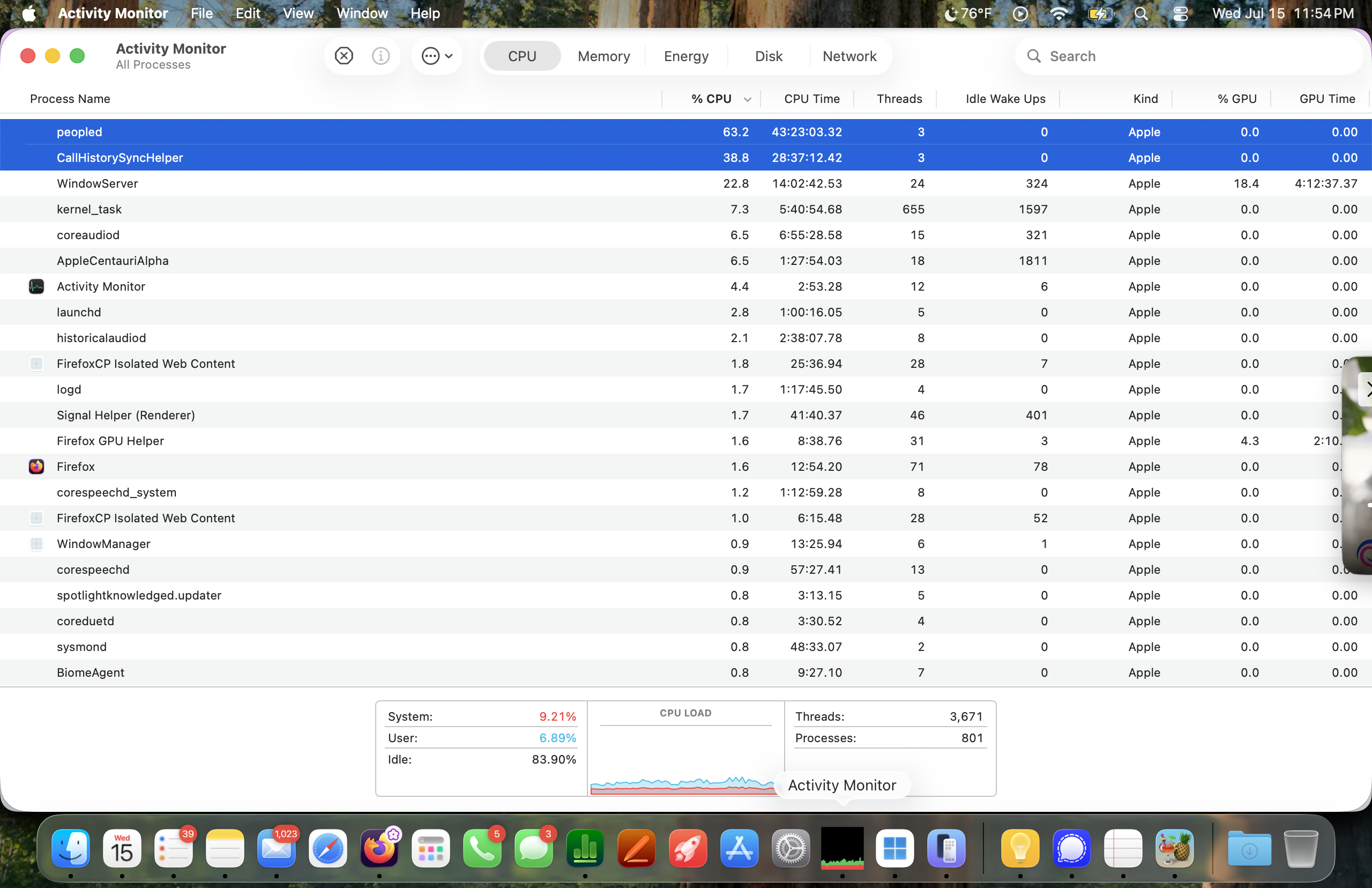The width and height of the screenshot is (1372, 888).
Task: Open Messages from the Dock
Action: [534, 848]
